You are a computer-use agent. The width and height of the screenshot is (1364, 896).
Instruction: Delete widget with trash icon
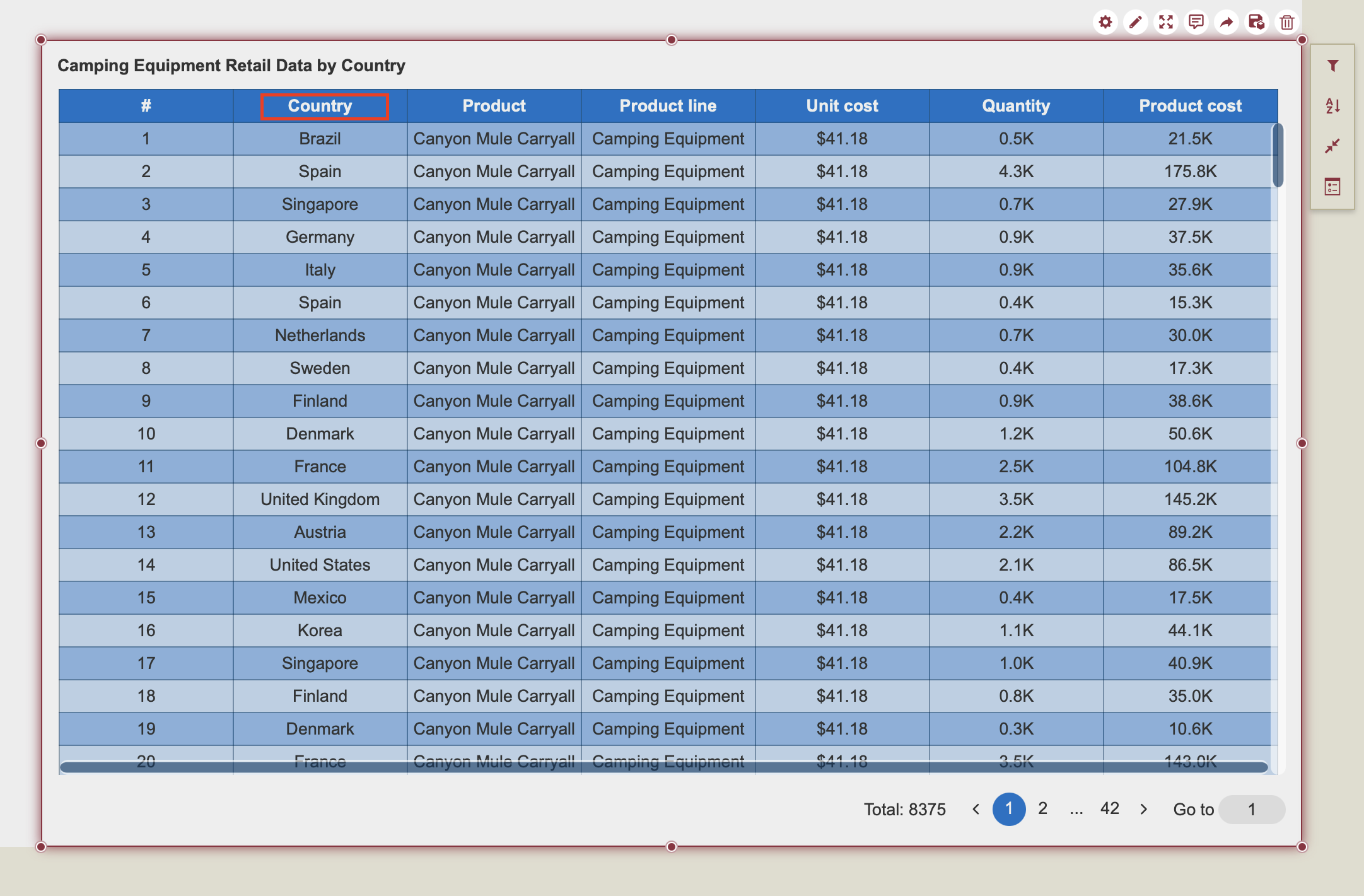(1286, 23)
